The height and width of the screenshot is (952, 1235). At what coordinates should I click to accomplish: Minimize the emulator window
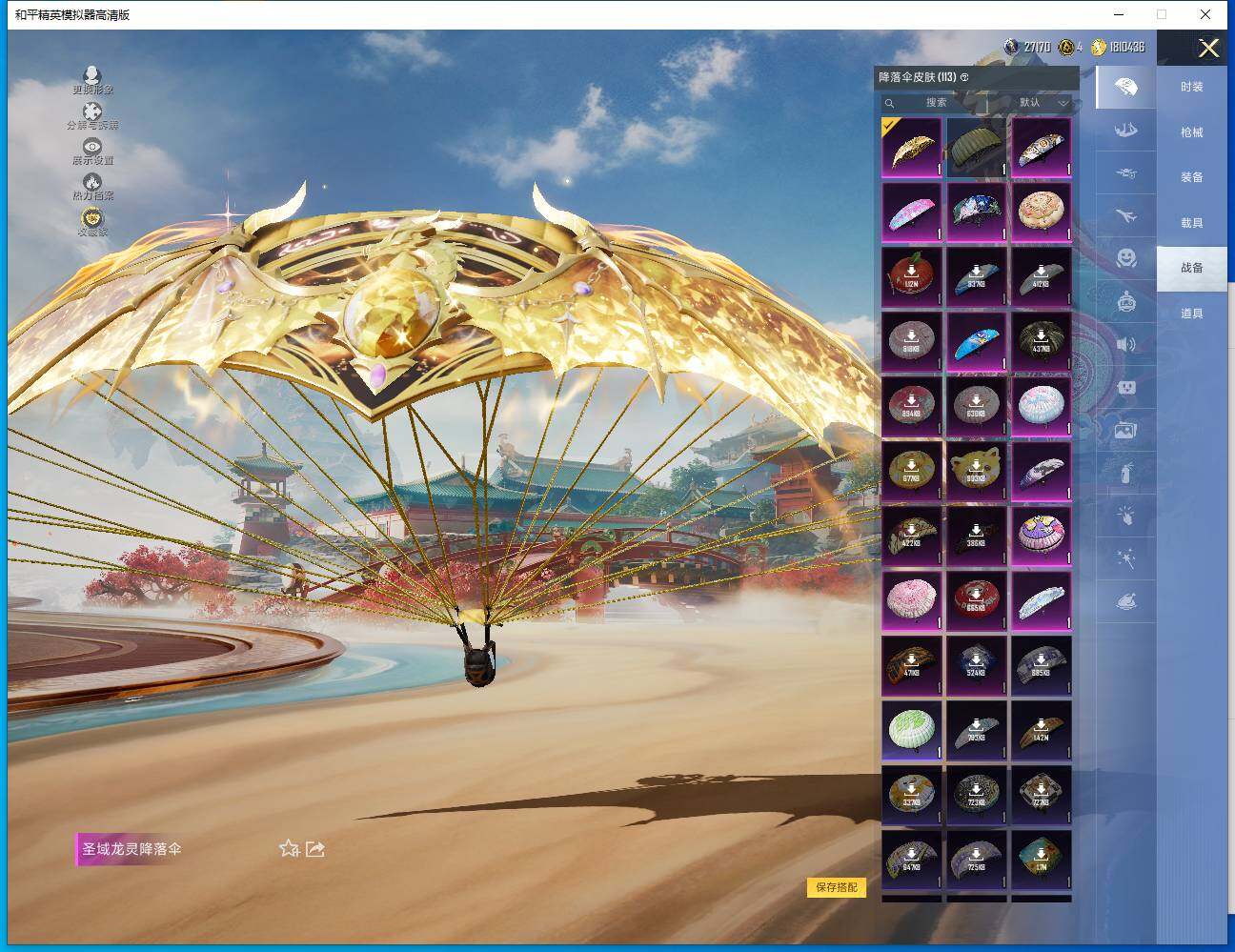(1117, 14)
